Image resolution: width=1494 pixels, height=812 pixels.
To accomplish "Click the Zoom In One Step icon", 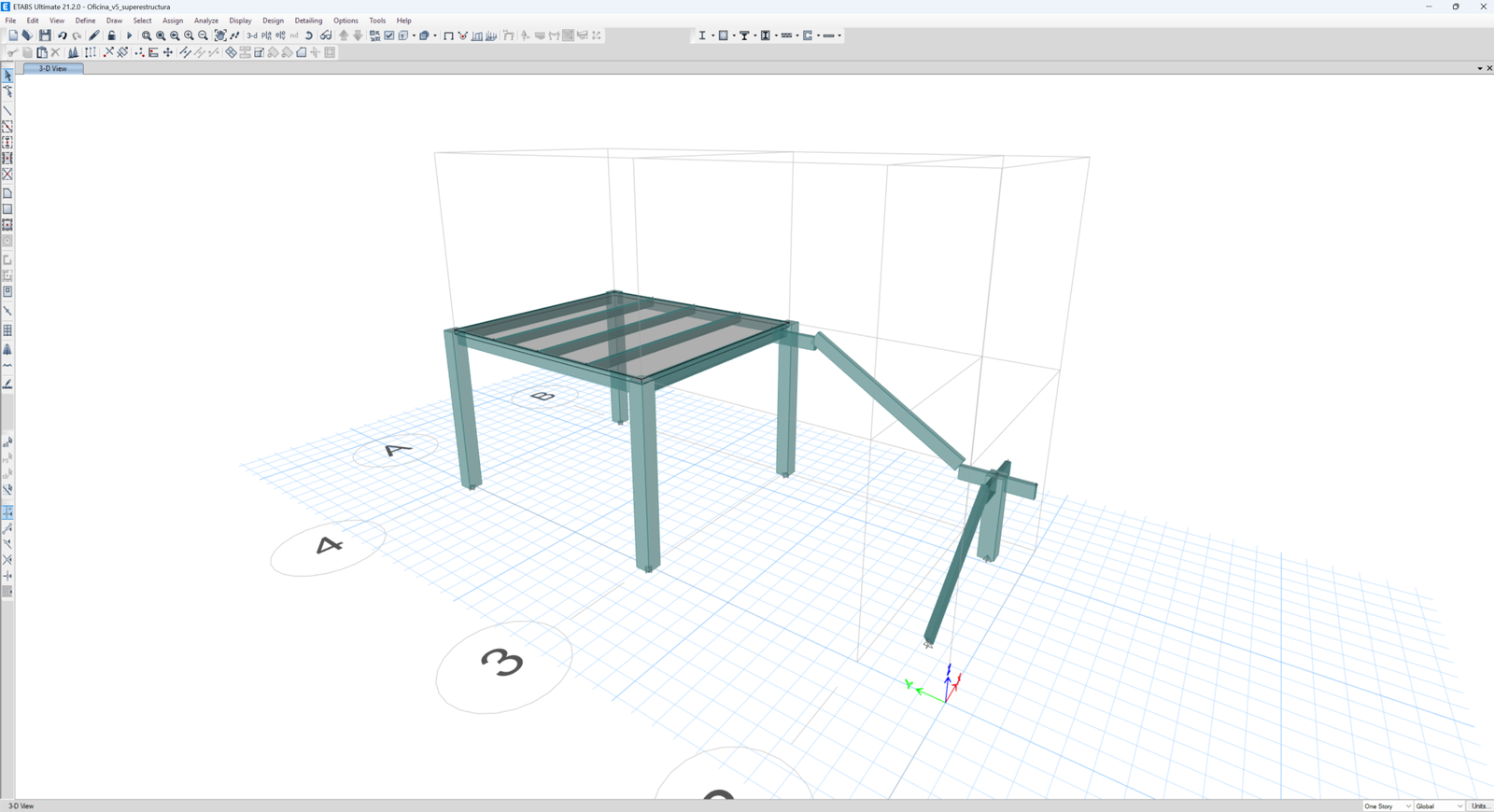I will point(189,35).
